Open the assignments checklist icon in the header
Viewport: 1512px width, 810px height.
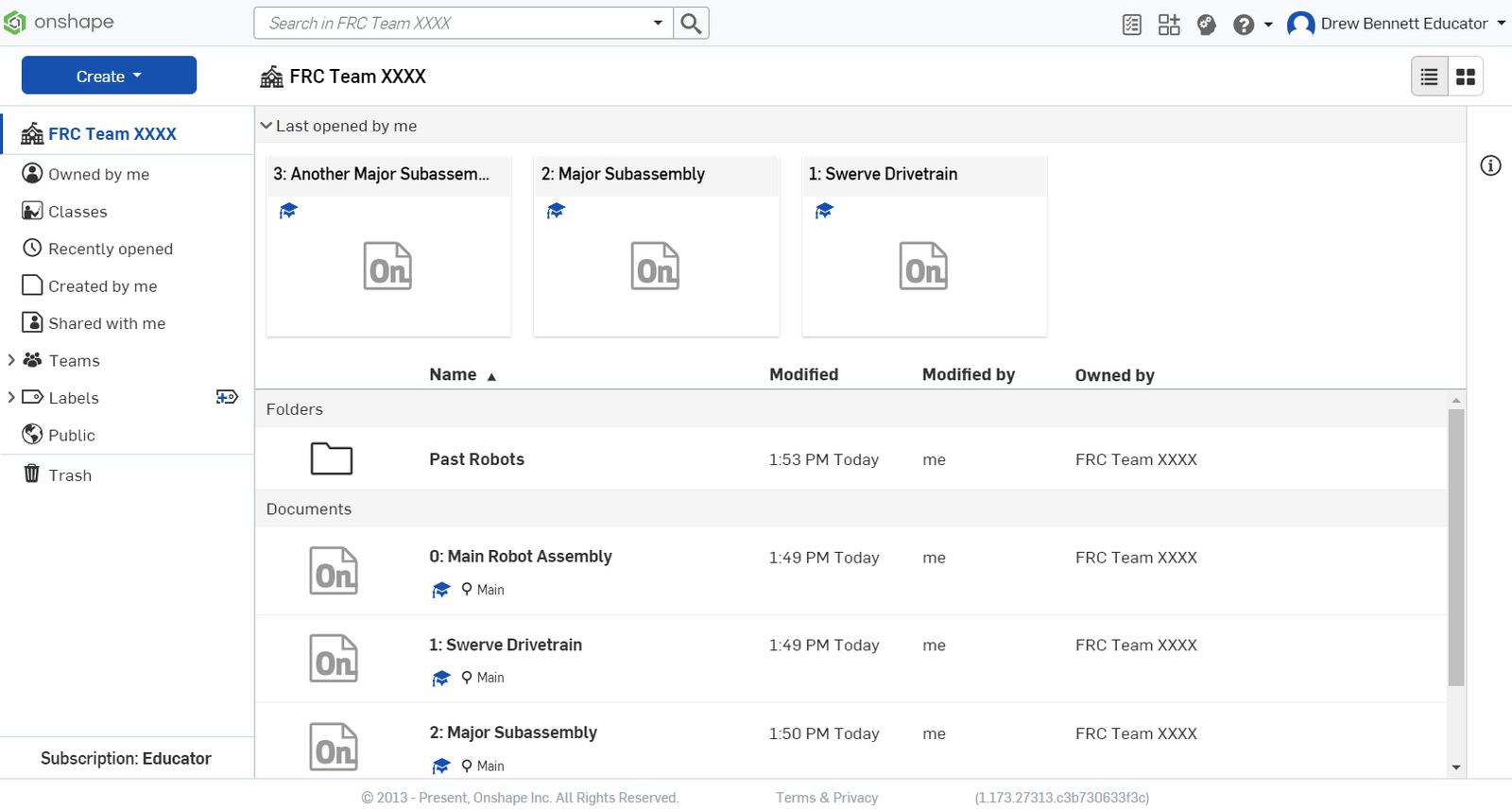pyautogui.click(x=1131, y=25)
